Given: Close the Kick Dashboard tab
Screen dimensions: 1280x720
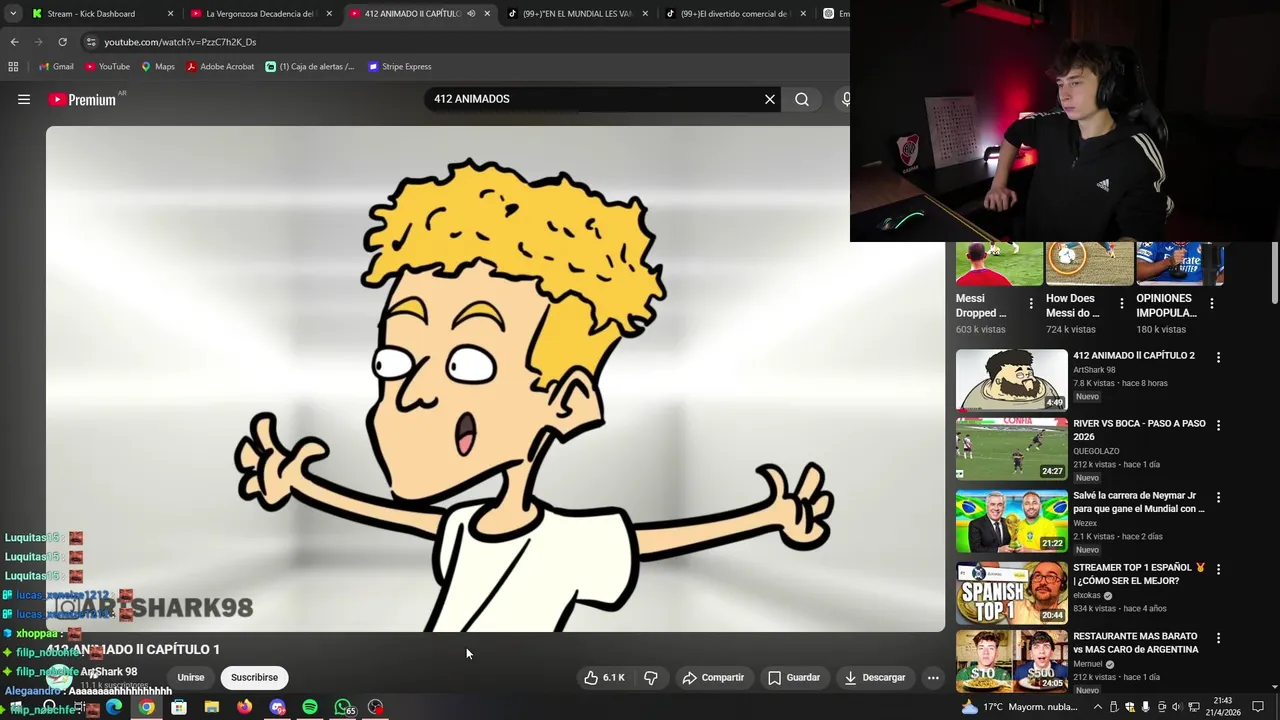Looking at the screenshot, I should [170, 14].
